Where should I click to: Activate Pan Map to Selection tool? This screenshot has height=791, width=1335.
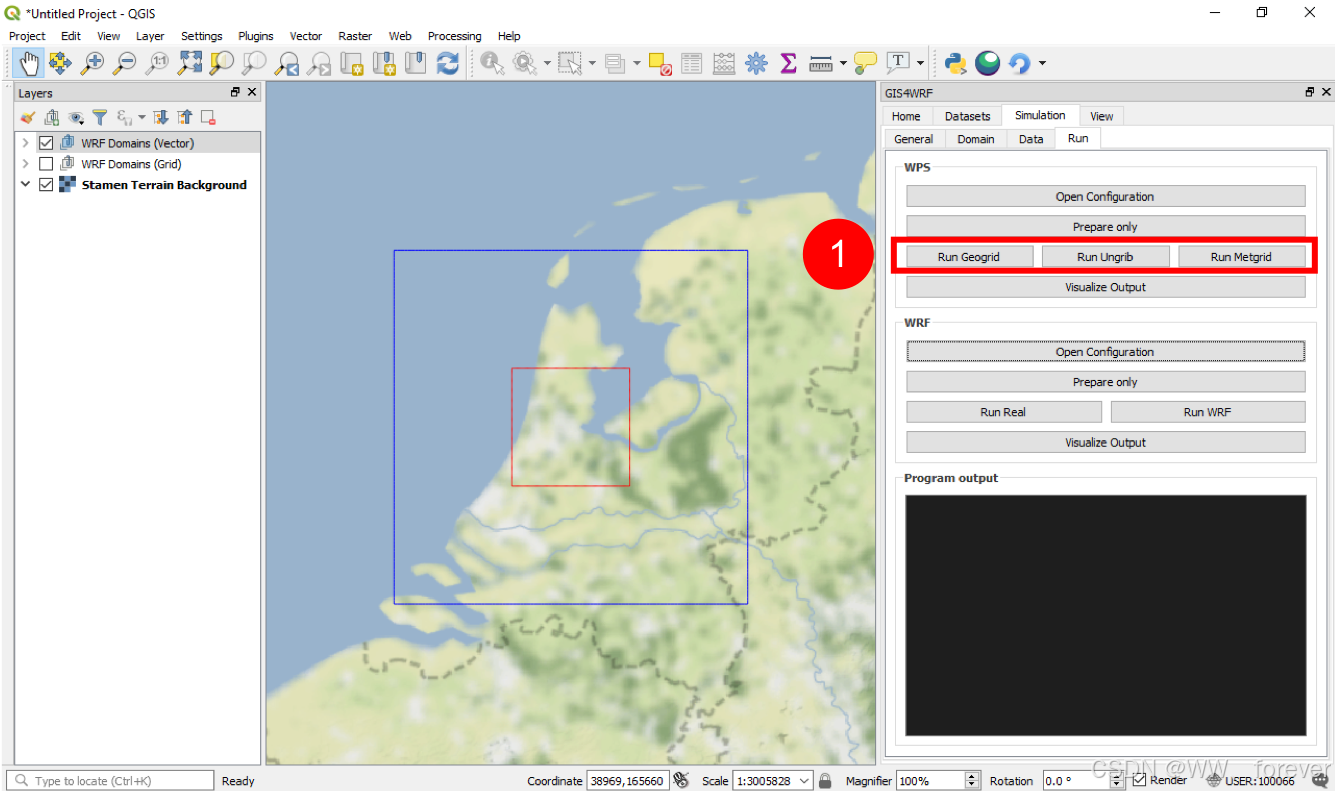click(60, 63)
